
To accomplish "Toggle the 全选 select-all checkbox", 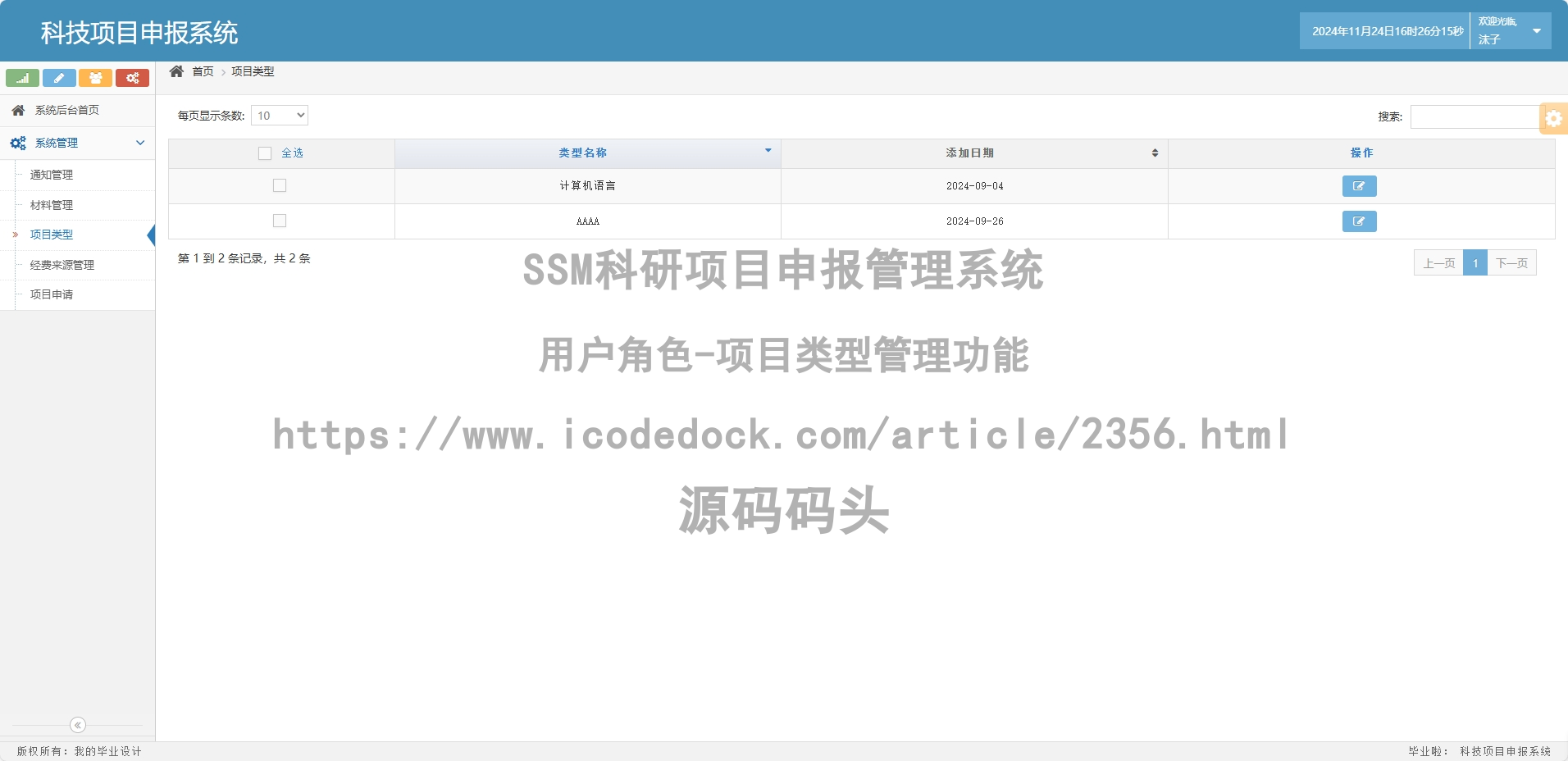I will [265, 153].
